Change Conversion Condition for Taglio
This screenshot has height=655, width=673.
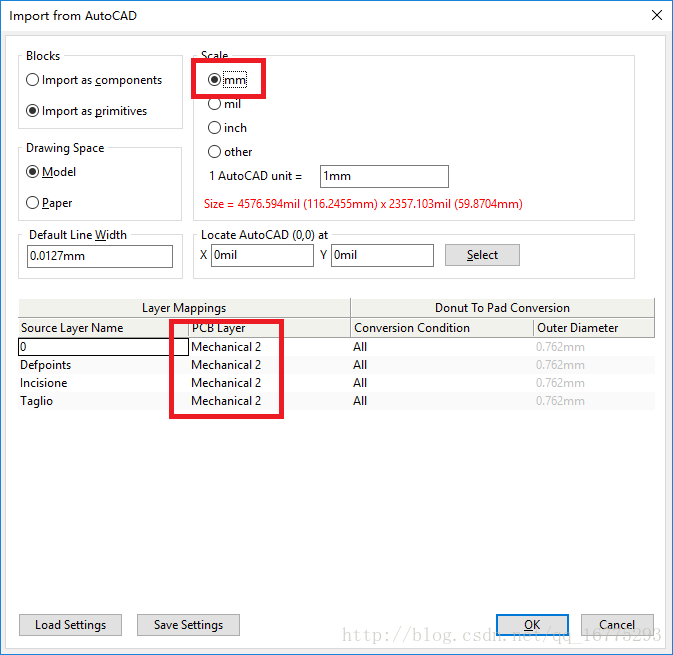tap(442, 401)
